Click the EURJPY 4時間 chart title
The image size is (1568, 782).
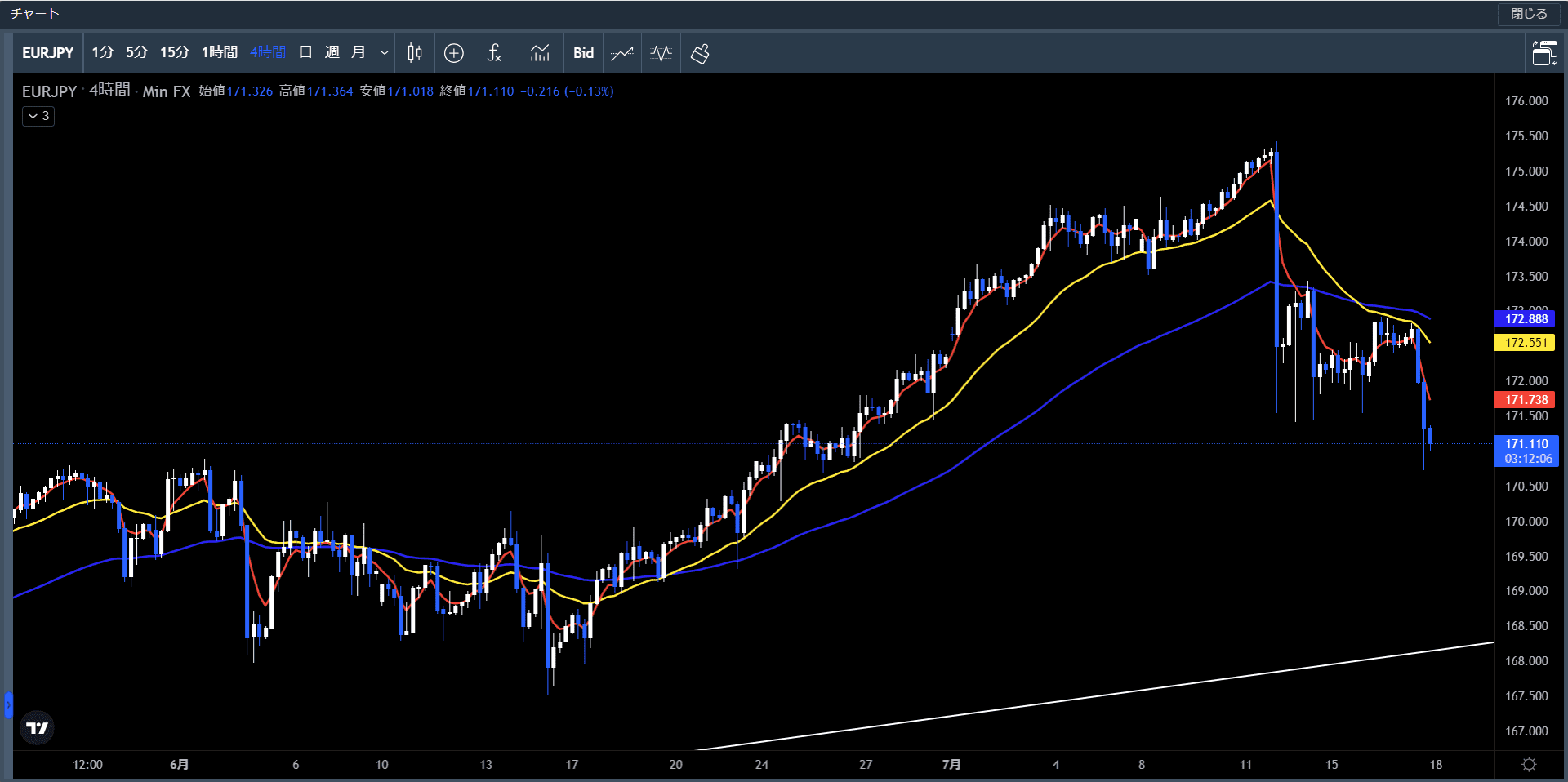(76, 91)
